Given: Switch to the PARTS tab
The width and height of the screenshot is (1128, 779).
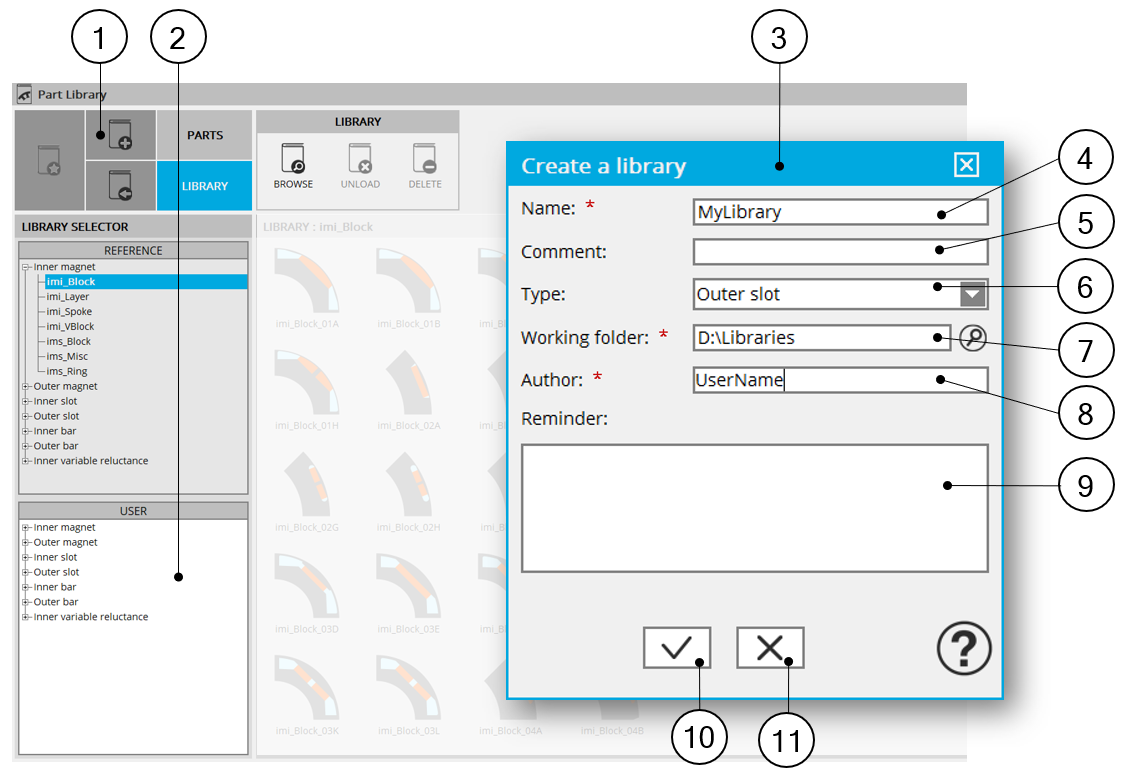Looking at the screenshot, I should (205, 135).
